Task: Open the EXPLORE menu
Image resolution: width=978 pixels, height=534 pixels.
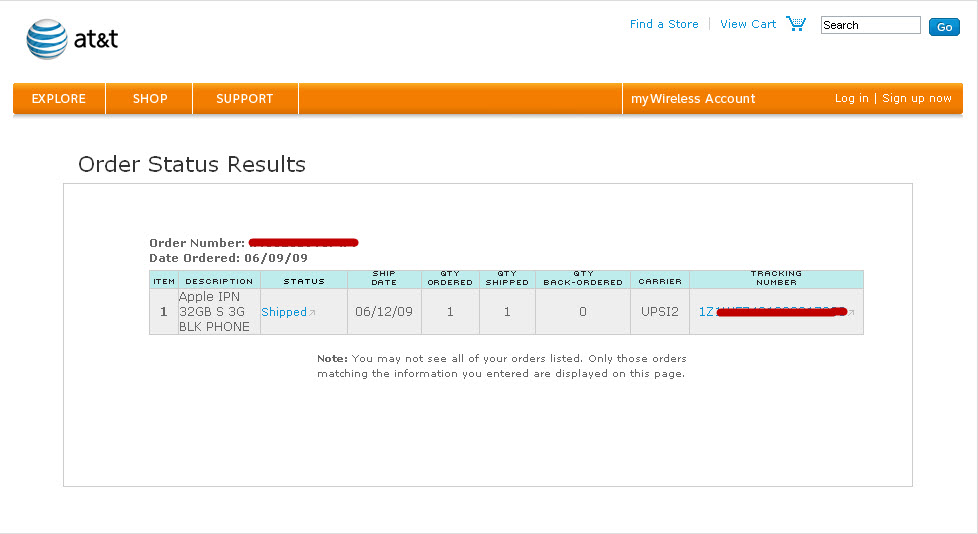Action: point(59,99)
